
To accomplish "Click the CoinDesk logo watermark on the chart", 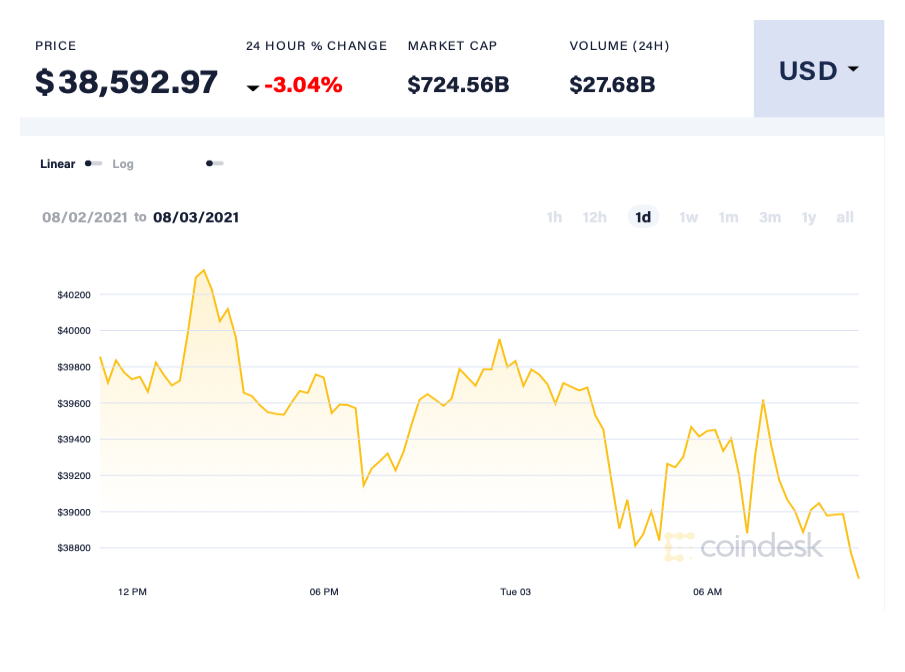I will coord(748,547).
